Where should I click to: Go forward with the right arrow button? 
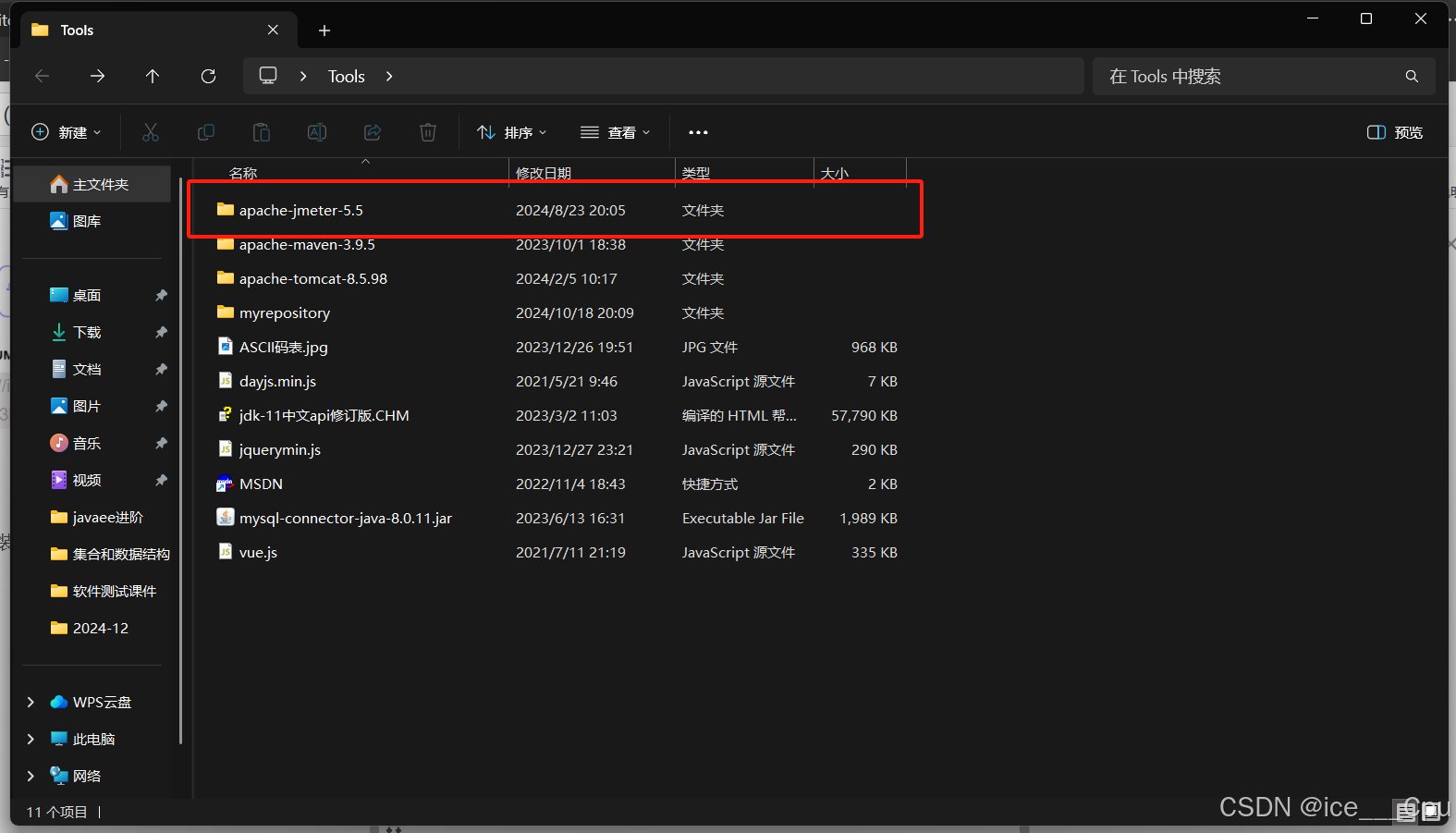[97, 77]
